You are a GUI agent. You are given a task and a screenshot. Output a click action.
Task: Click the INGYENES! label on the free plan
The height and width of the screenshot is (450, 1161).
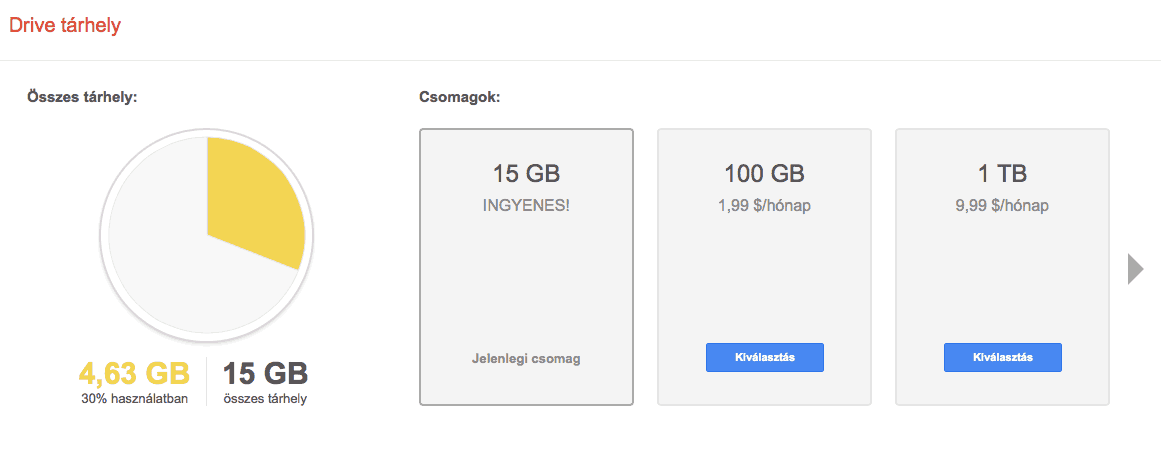[526, 206]
